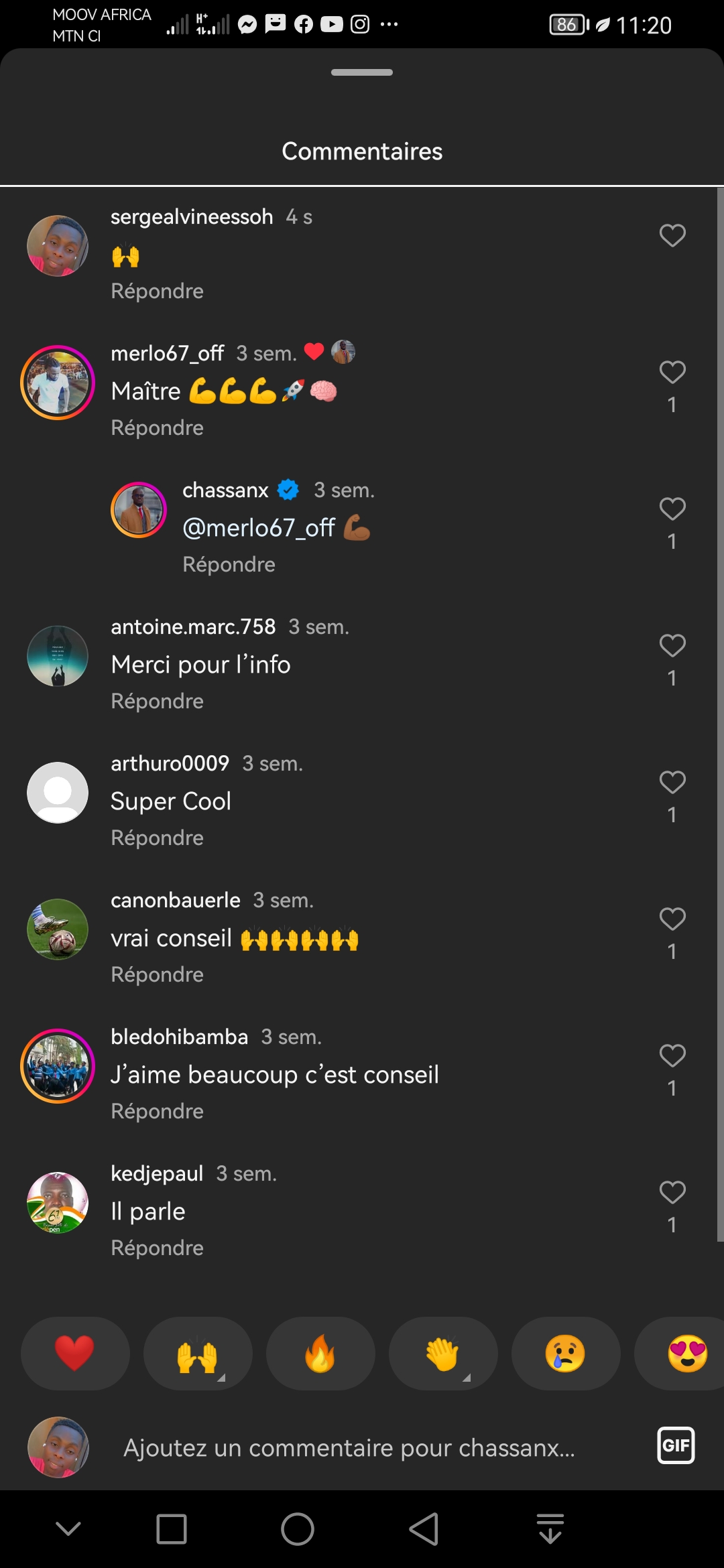Tap Répondre under kedjepaul's comment
Viewport: 724px width, 1568px height.
[x=157, y=1248]
